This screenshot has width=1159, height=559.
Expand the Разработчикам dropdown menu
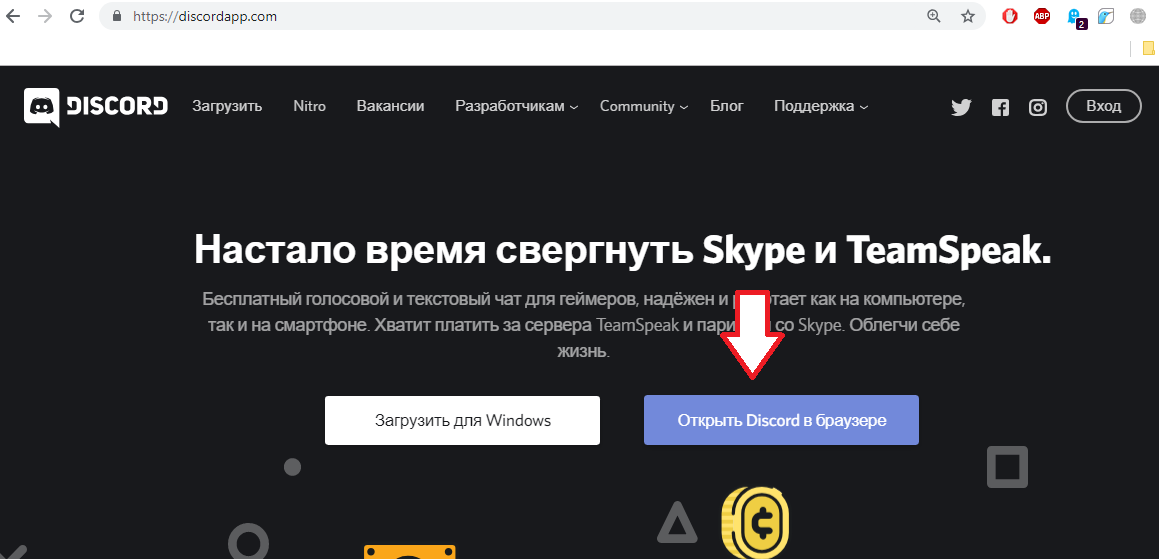click(516, 106)
